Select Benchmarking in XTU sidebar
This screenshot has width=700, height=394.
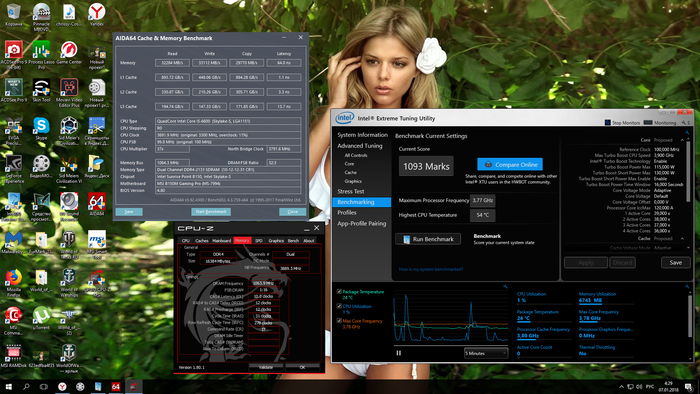(x=362, y=202)
